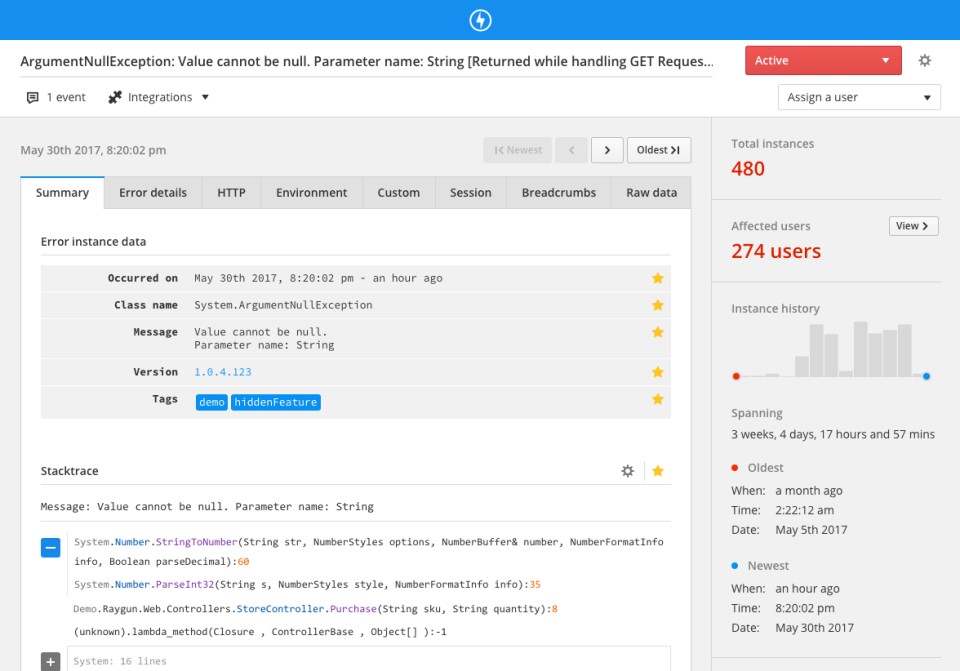The height and width of the screenshot is (671, 960).
Task: Go to previous instance arrow
Action: [571, 150]
